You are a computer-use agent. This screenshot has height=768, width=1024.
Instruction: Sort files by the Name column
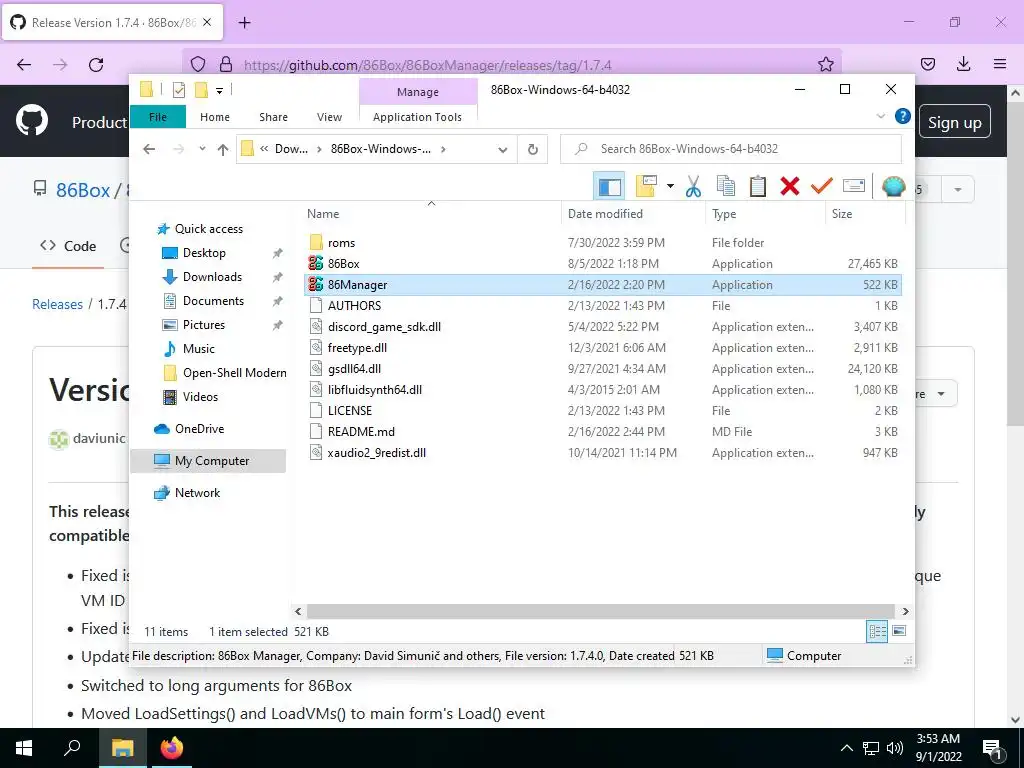click(x=431, y=214)
